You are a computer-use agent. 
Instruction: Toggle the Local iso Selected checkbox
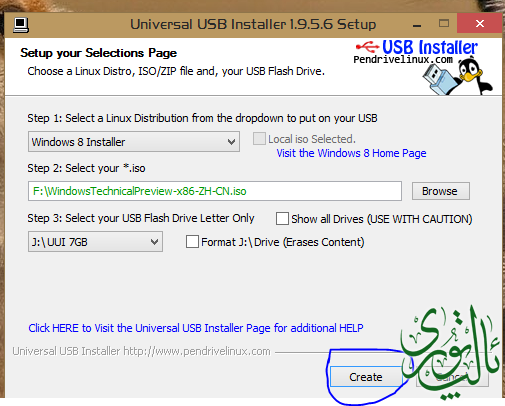[x=259, y=139]
